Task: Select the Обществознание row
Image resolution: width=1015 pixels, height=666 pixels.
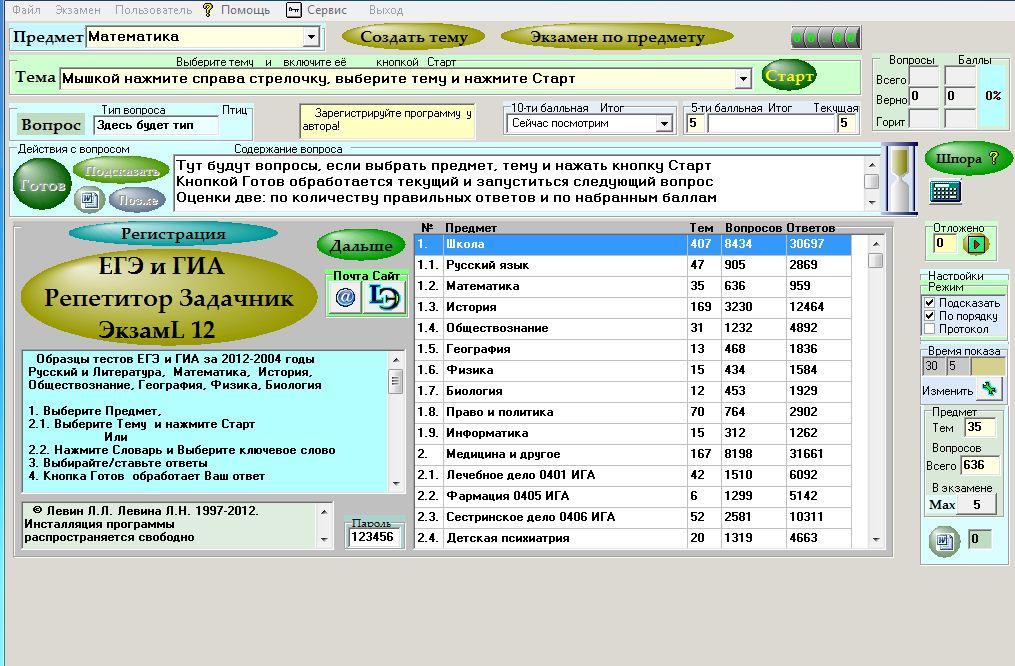Action: coord(632,328)
